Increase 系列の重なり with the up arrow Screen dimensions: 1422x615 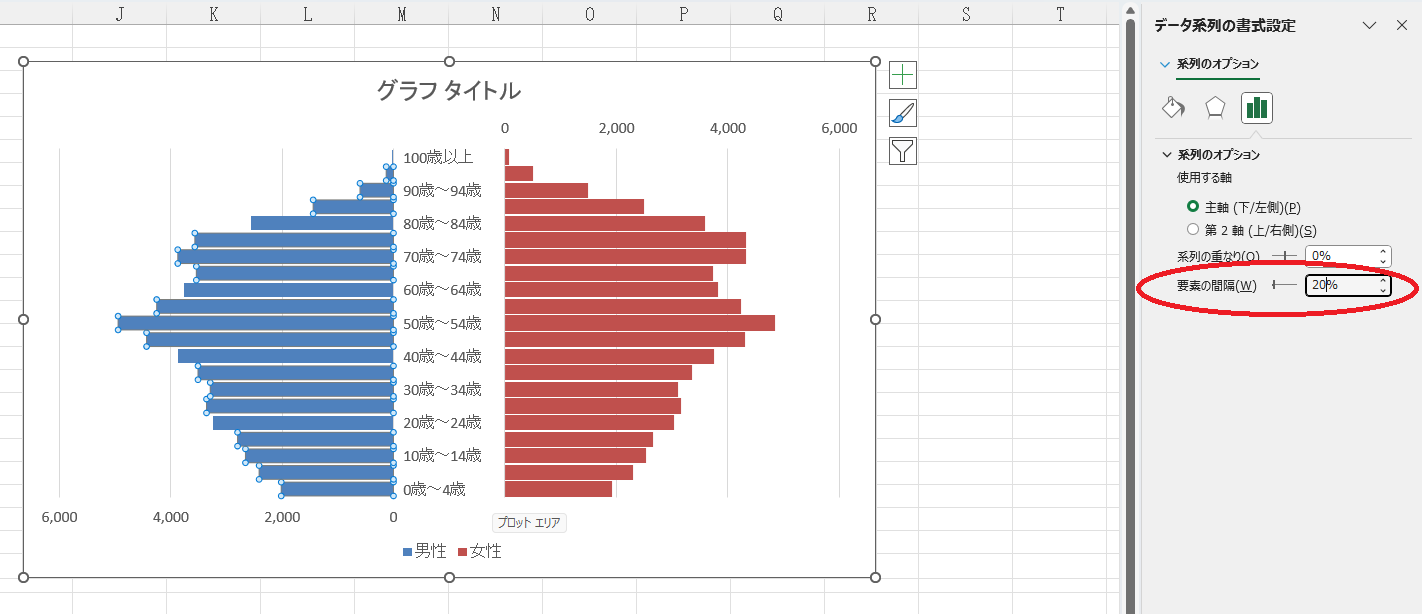[1383, 251]
